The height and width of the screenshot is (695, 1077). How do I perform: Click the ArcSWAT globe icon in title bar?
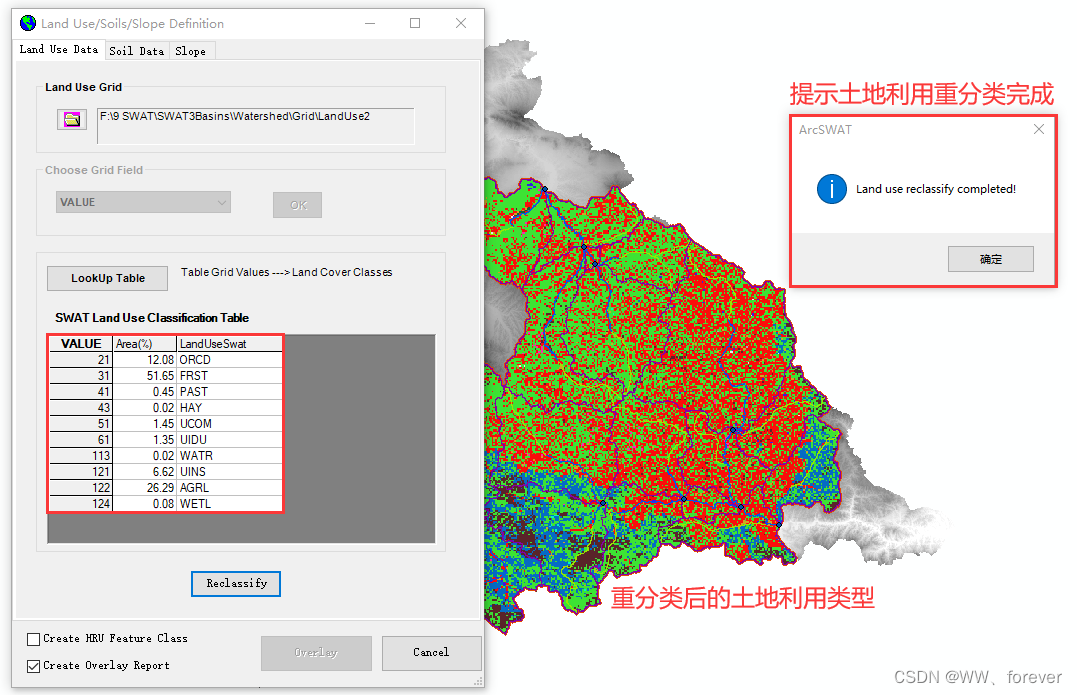click(x=27, y=22)
